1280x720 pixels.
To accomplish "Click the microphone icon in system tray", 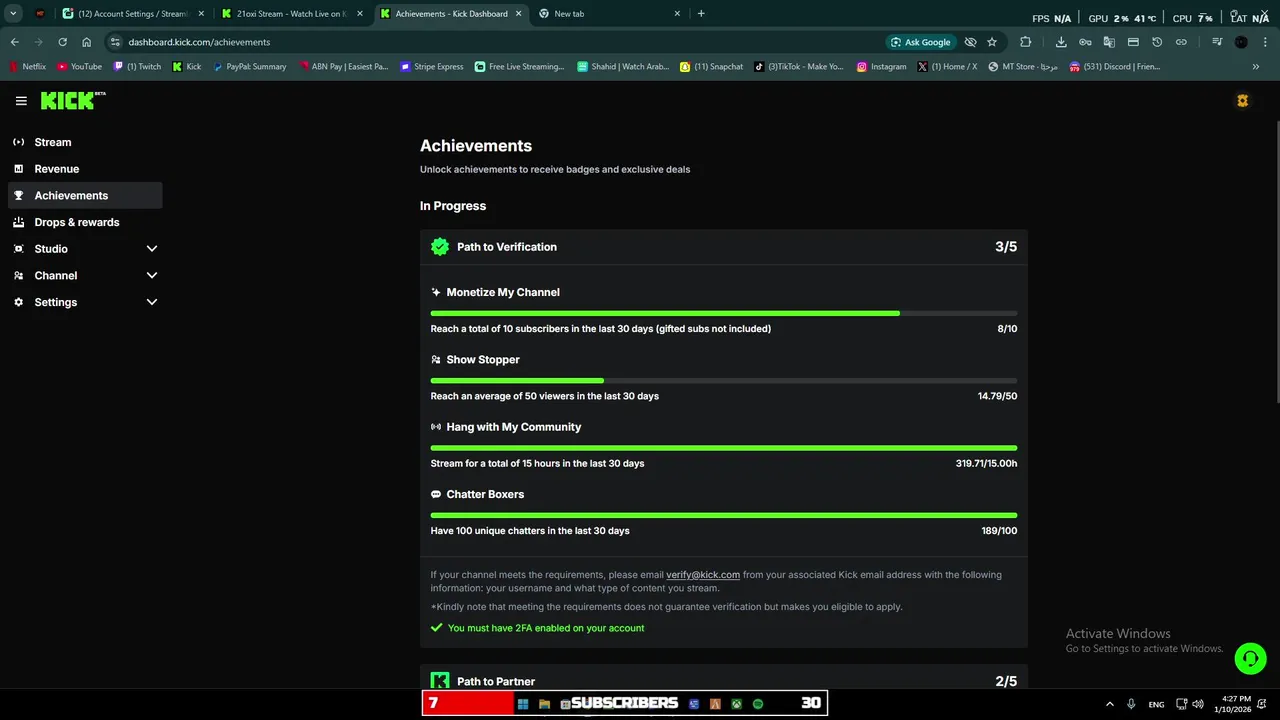I will point(1131,704).
